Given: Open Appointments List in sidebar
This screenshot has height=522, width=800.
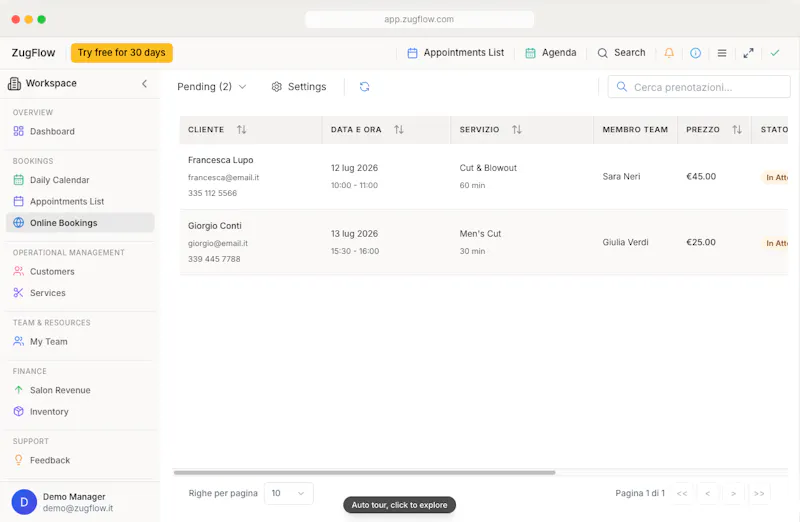Looking at the screenshot, I should (80, 201).
